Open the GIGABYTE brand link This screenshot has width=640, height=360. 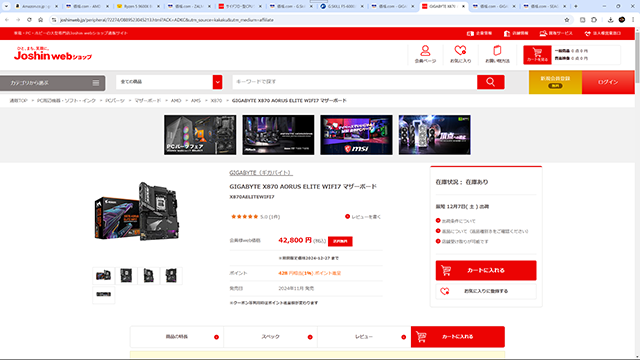[x=261, y=173]
